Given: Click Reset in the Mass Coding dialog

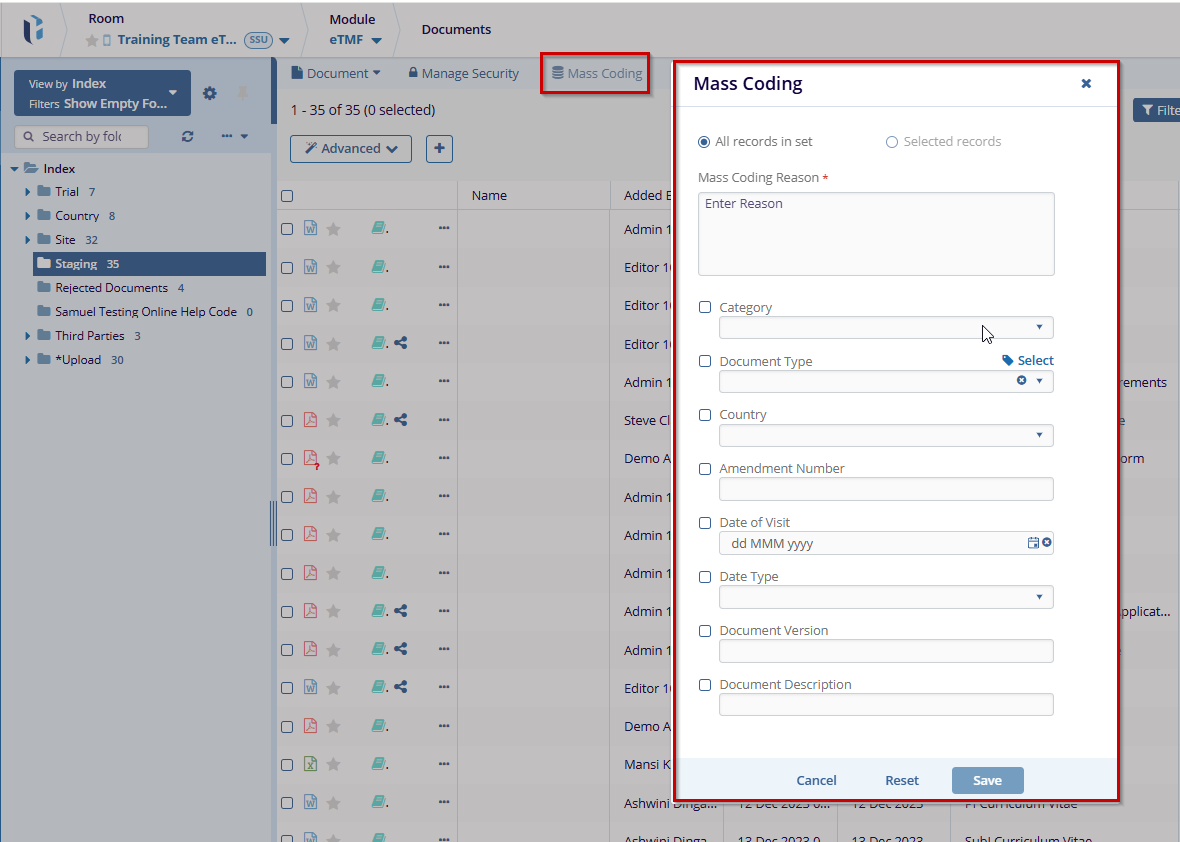Looking at the screenshot, I should click(x=901, y=781).
